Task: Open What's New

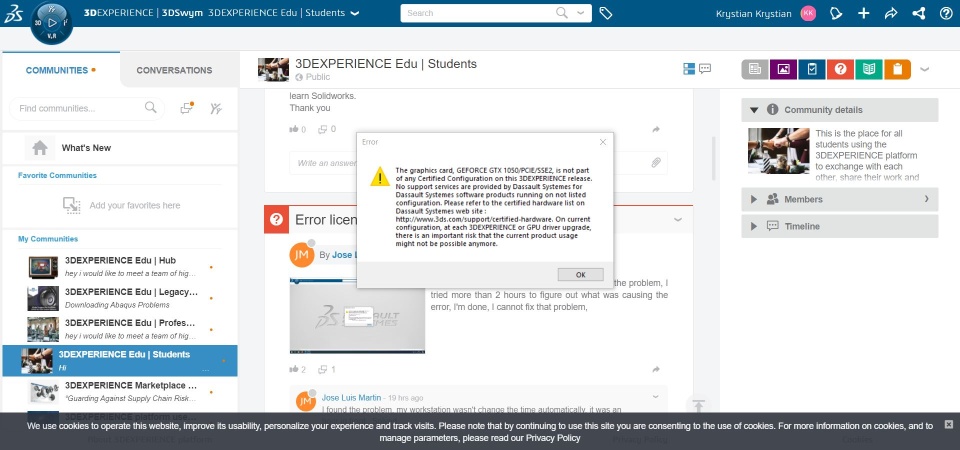Action: [x=86, y=148]
